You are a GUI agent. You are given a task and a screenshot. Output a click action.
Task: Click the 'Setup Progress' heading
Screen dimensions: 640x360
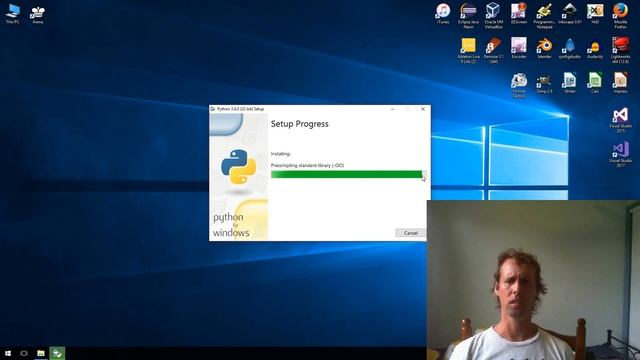tap(300, 124)
